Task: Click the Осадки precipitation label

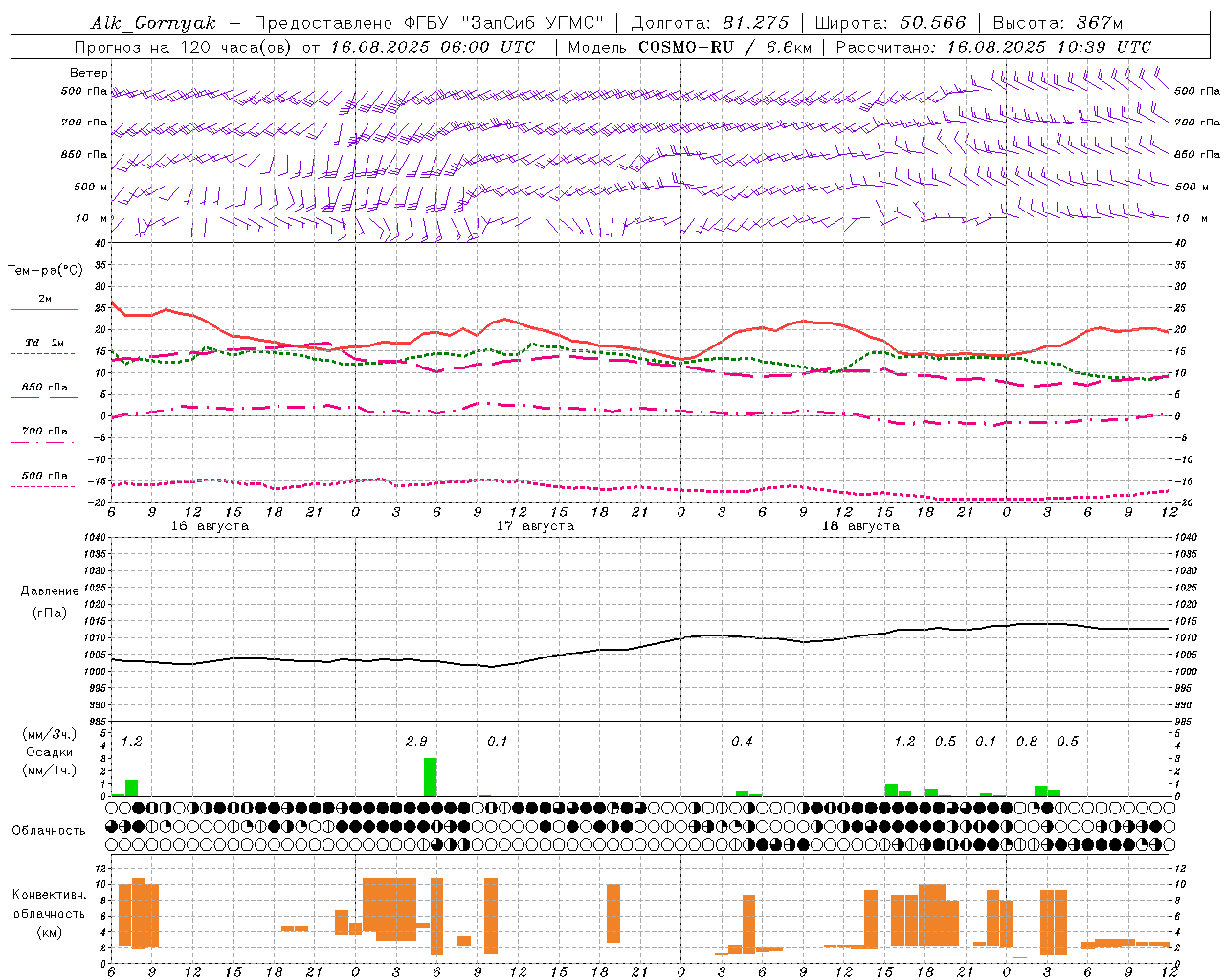Action: (x=49, y=752)
